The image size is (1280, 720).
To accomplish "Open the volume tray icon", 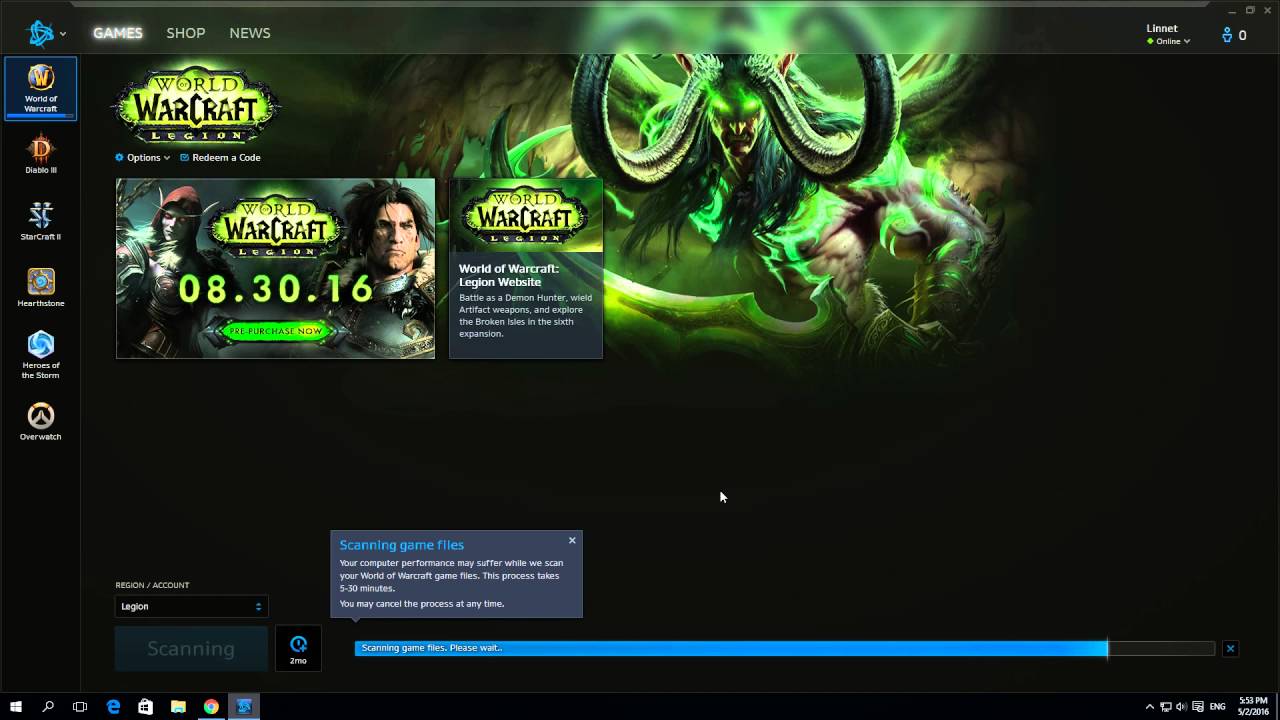I will [1182, 706].
